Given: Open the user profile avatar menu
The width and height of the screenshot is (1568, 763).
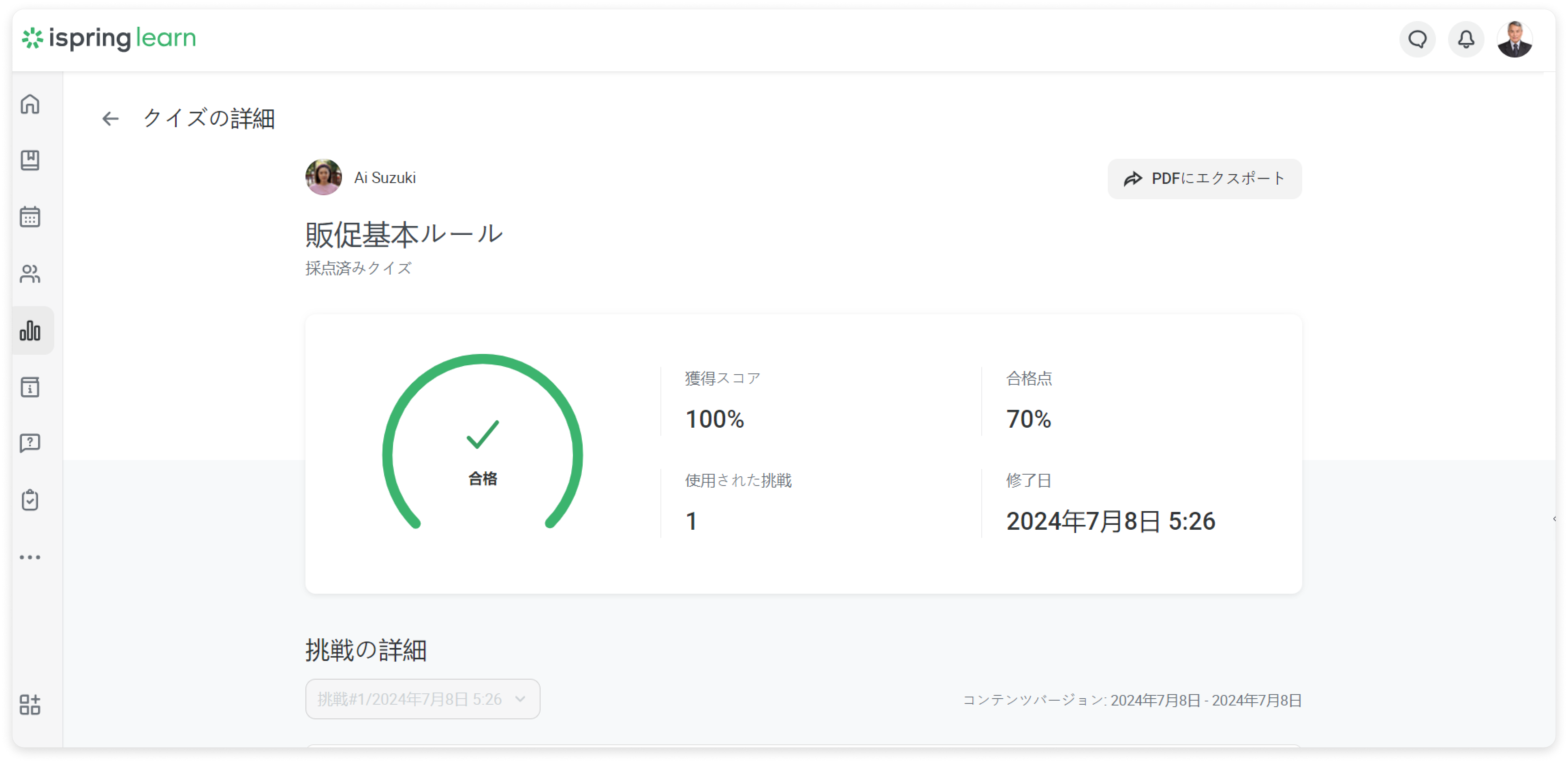Looking at the screenshot, I should point(1514,40).
